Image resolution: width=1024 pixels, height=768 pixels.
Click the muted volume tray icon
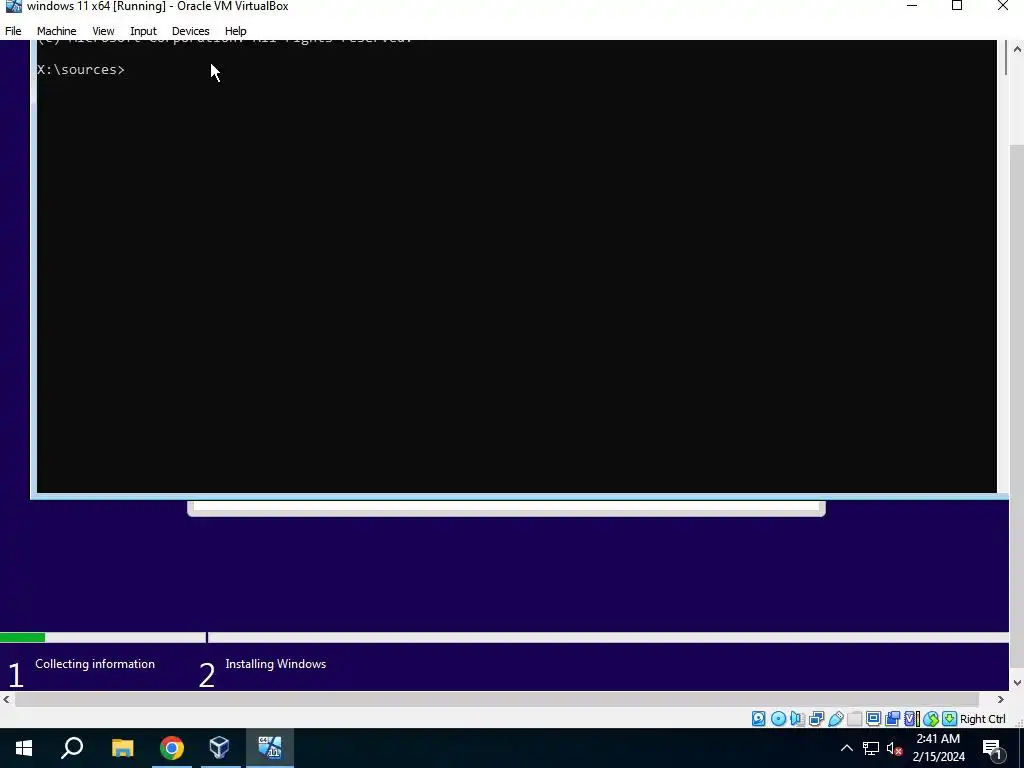pos(894,748)
